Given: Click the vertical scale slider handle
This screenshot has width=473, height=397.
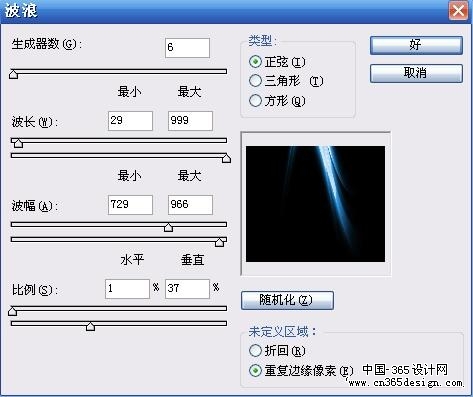Looking at the screenshot, I should [x=90, y=326].
